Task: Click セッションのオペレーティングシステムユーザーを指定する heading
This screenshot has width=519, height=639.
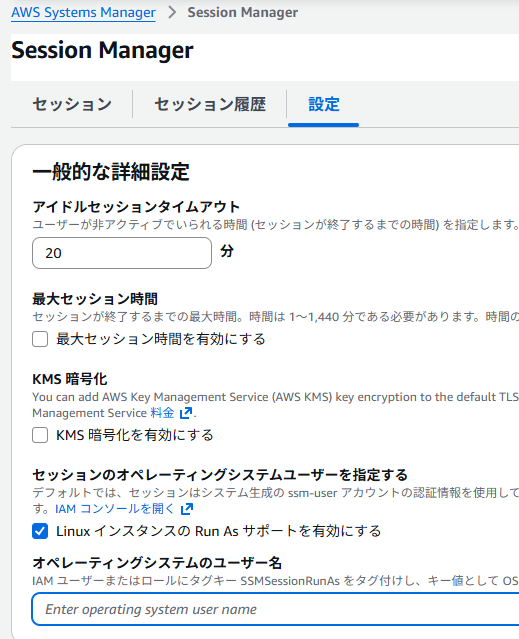Action: pyautogui.click(x=220, y=475)
